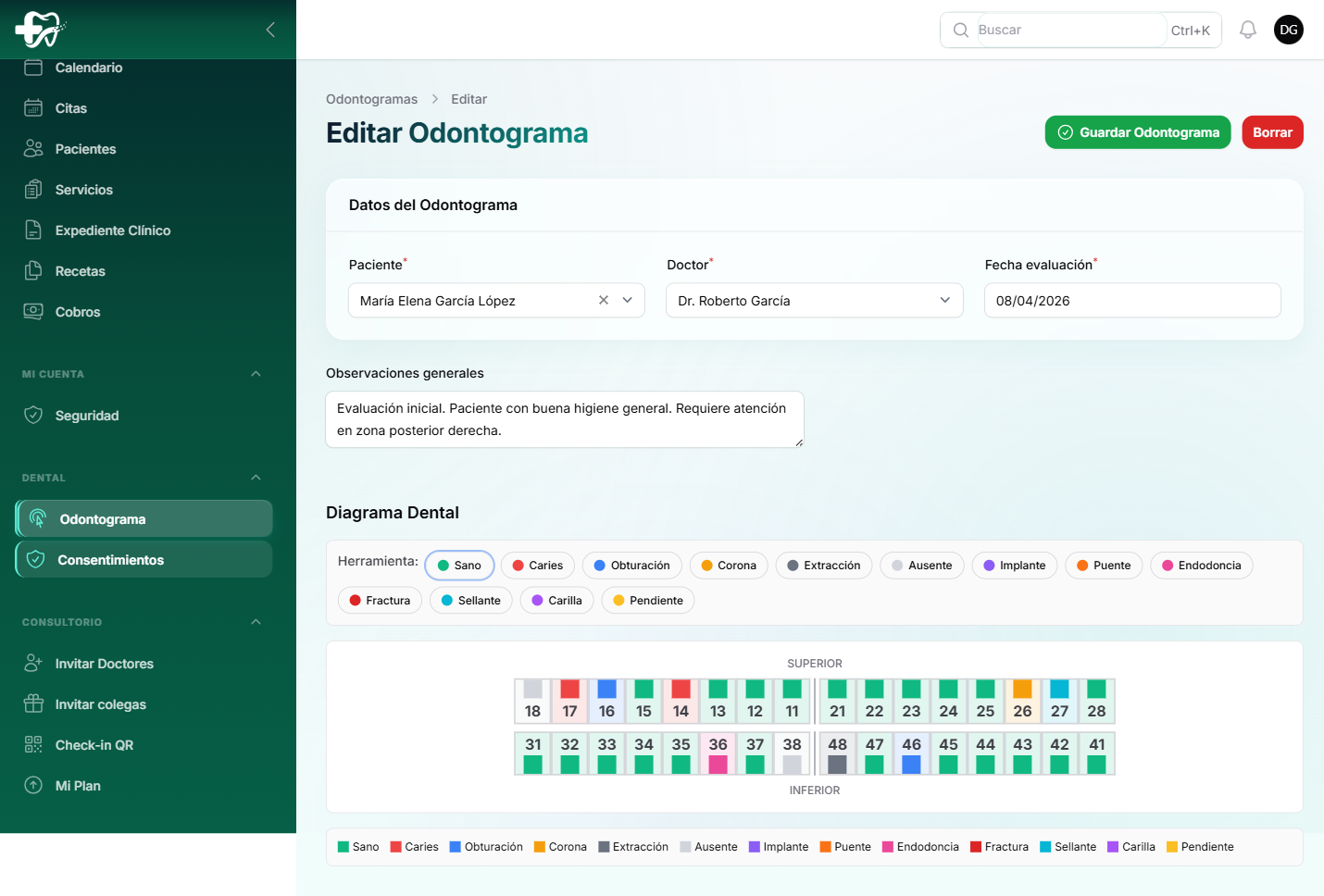Click tooth 14 in the upper row
This screenshot has height=896, width=1324.
point(681,701)
